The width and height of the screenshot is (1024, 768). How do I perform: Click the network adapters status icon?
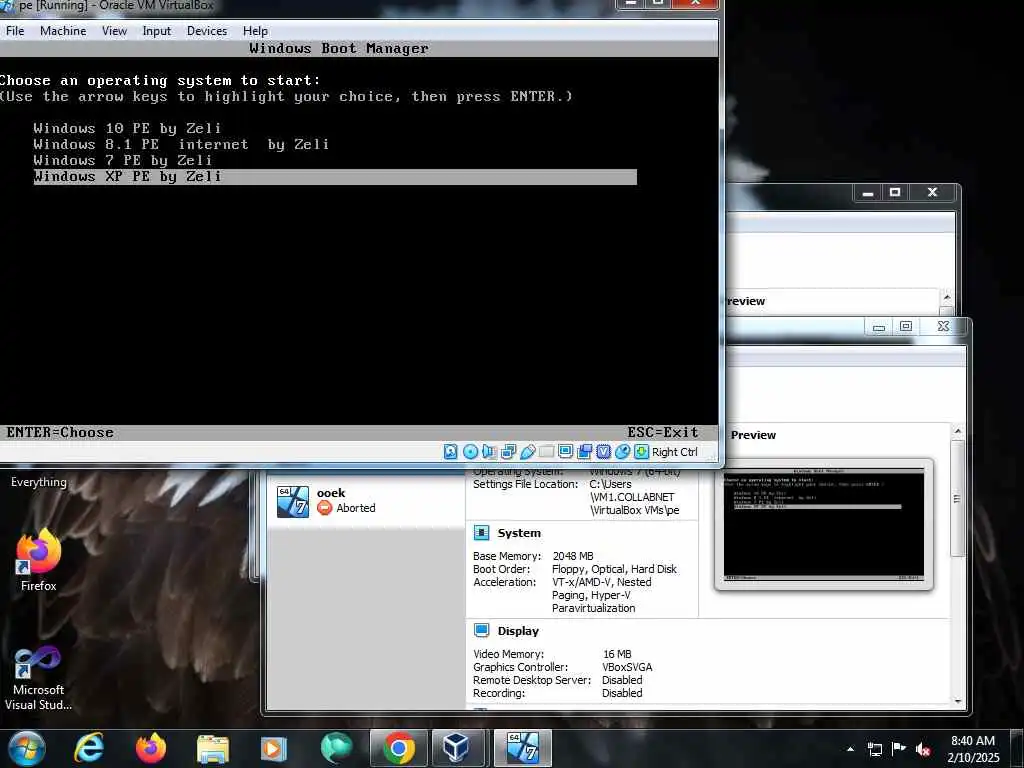509,452
